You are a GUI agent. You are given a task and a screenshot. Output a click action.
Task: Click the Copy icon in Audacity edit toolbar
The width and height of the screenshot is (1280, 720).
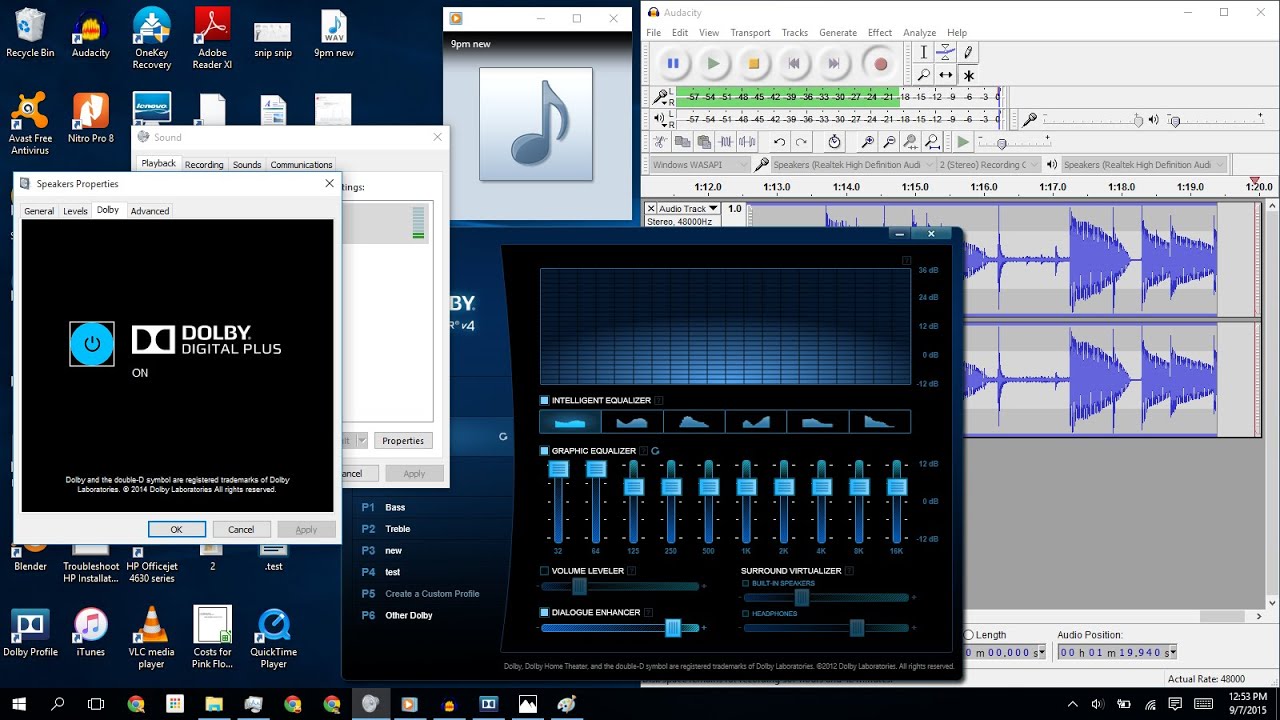click(683, 142)
